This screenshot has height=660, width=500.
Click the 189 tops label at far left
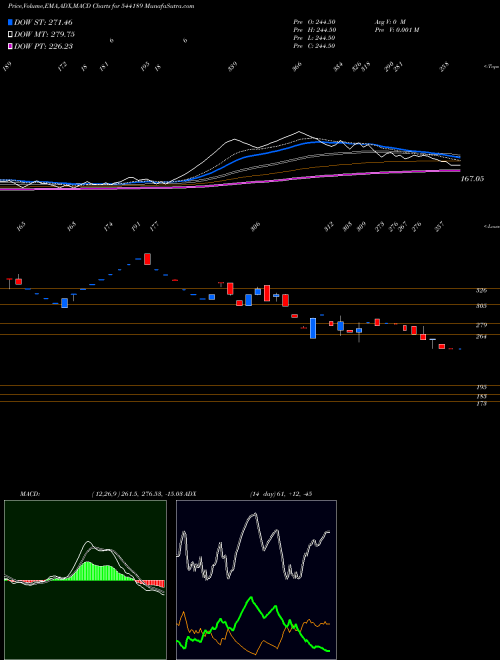tap(8, 67)
